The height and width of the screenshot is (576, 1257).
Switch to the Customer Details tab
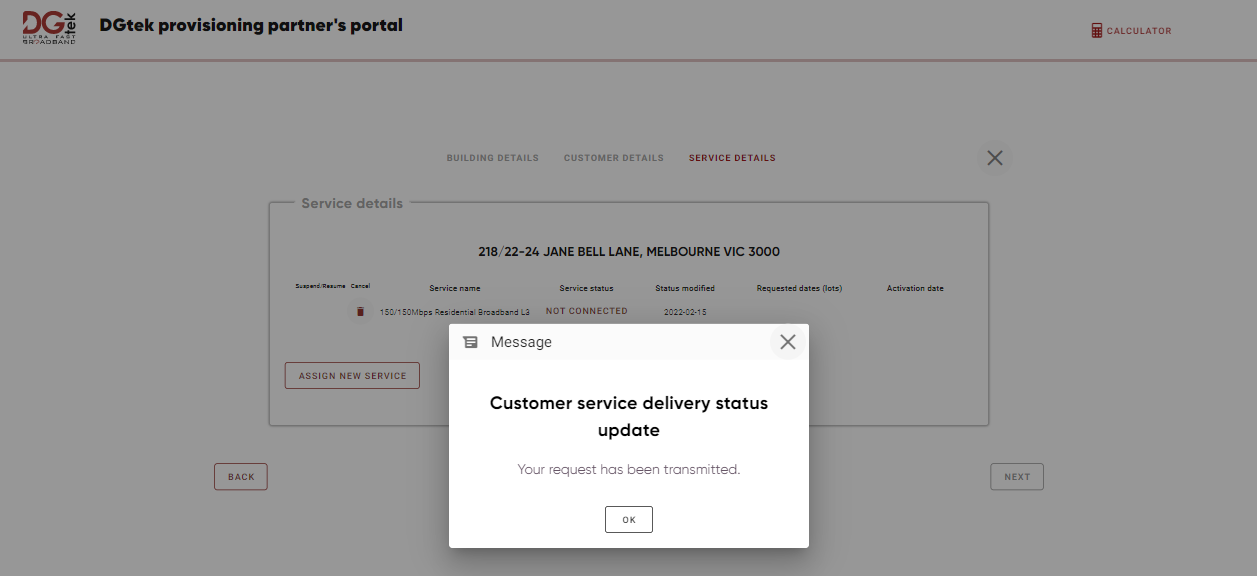coord(613,157)
